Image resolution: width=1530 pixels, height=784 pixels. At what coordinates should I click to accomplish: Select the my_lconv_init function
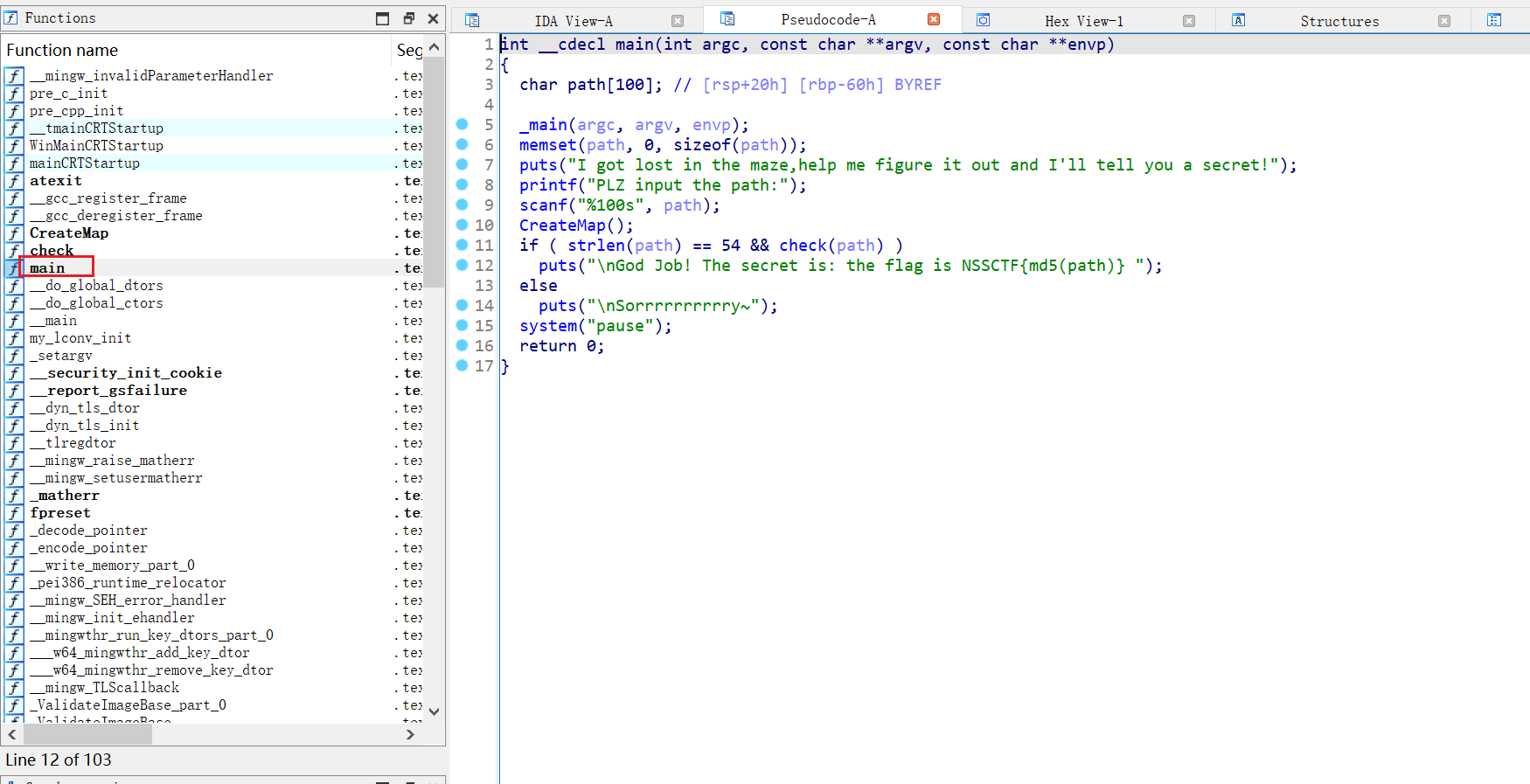pyautogui.click(x=80, y=338)
